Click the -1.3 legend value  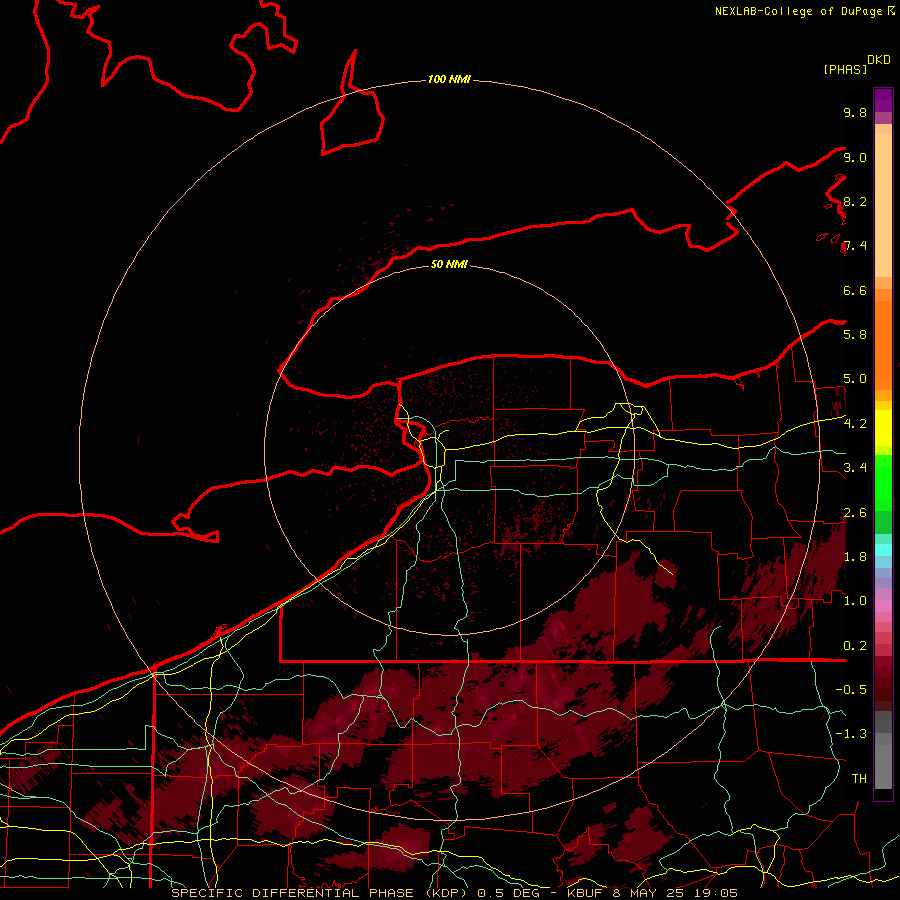[851, 734]
